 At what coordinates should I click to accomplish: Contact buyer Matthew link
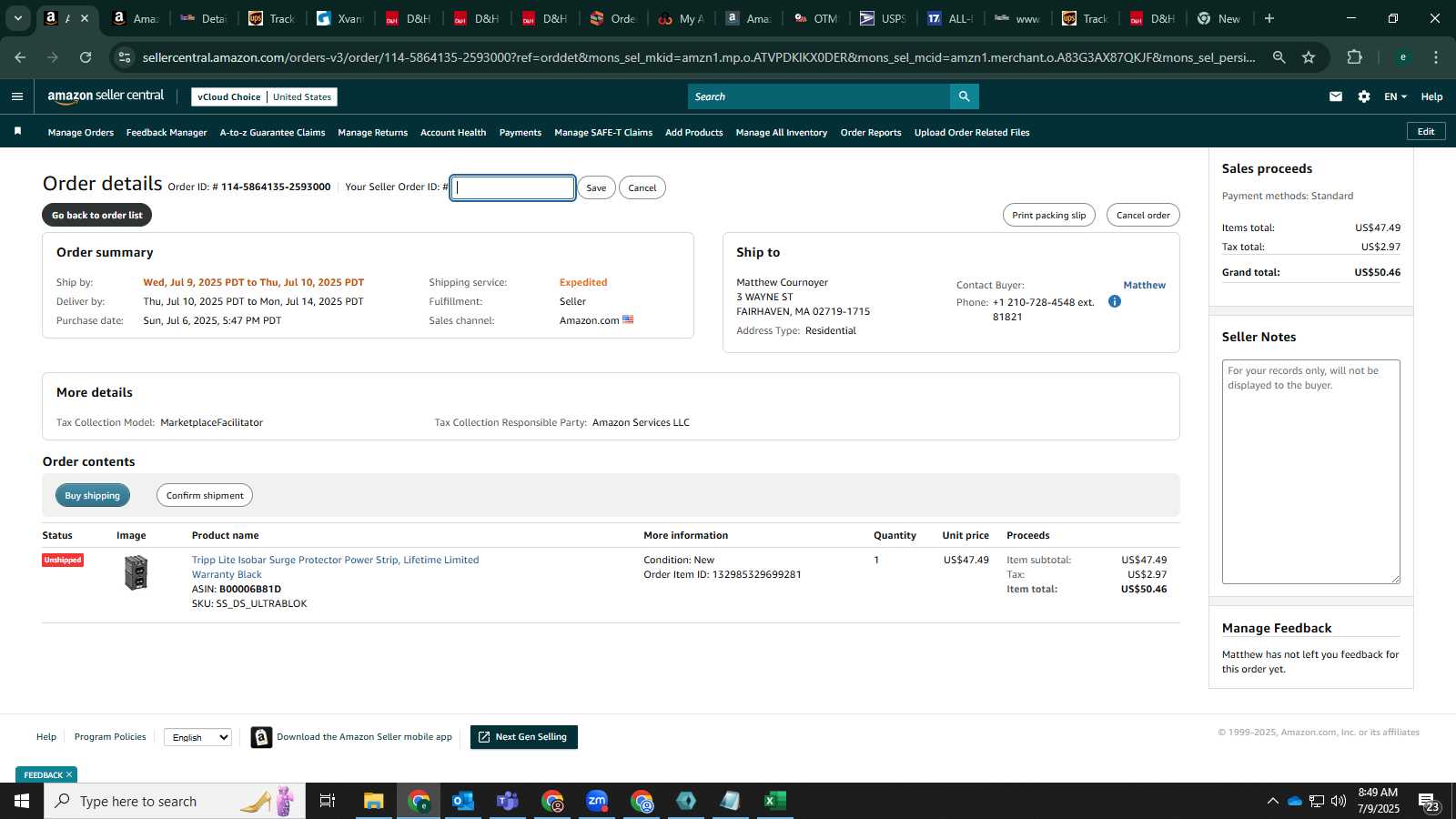point(1144,285)
